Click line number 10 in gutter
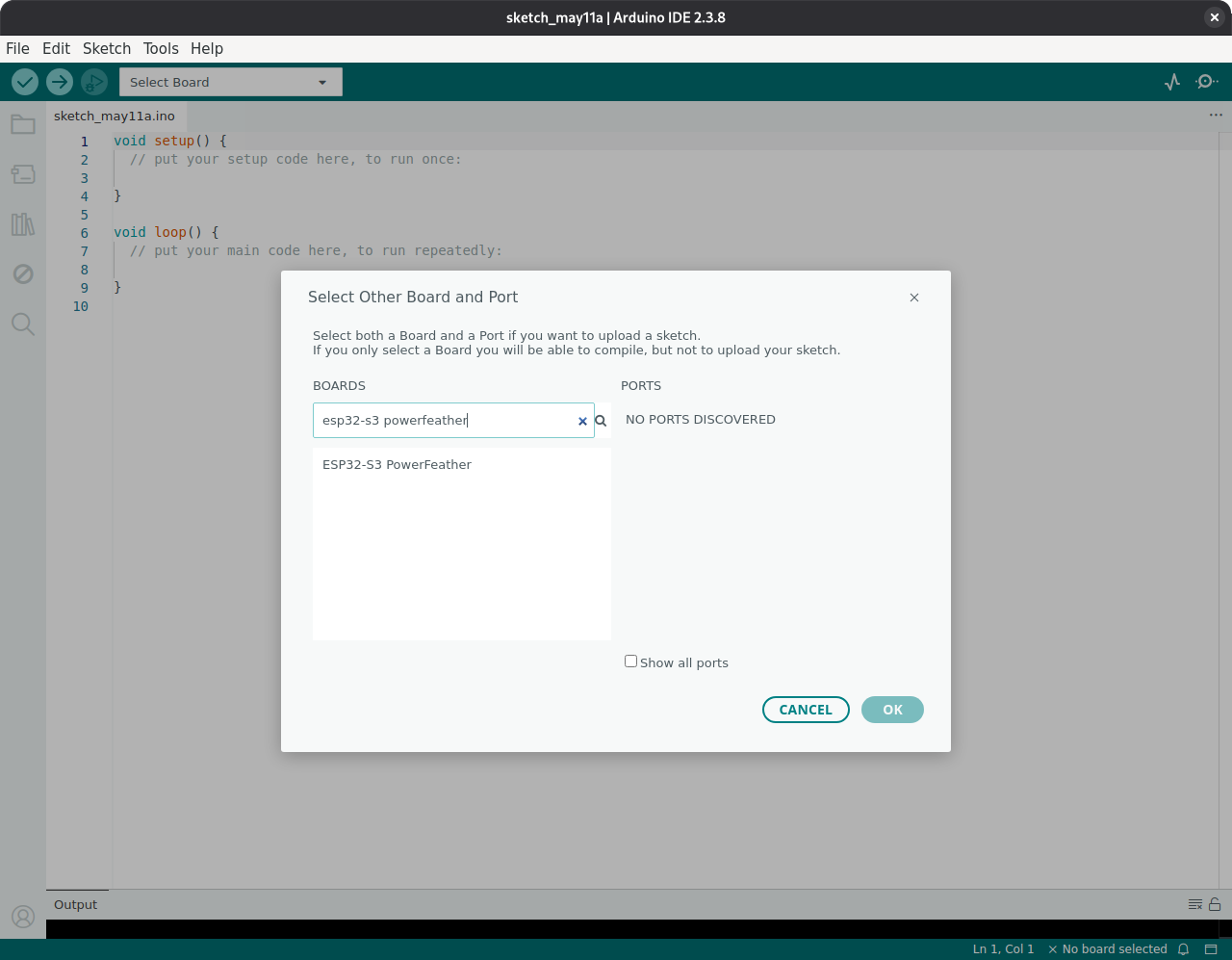 [81, 306]
